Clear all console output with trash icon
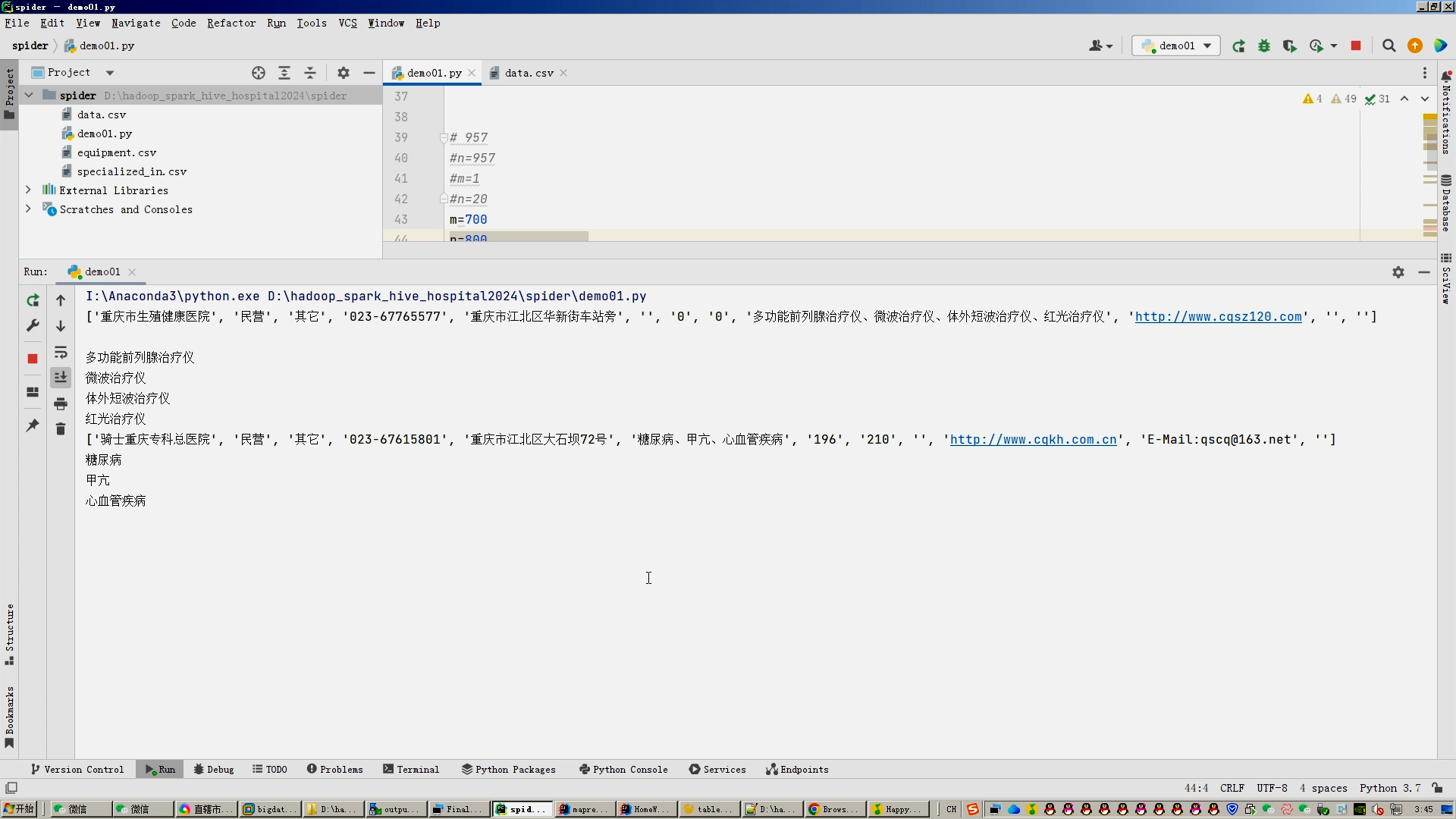The image size is (1456, 819). [x=61, y=429]
